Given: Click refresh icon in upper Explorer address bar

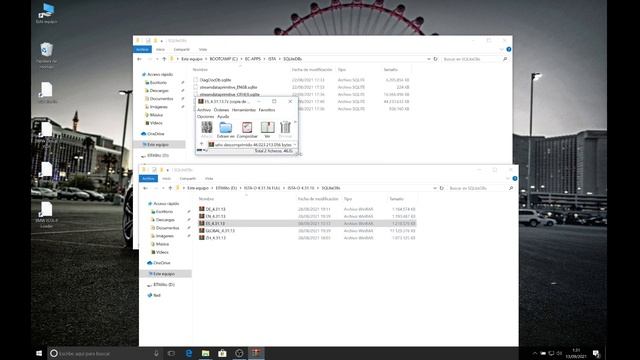Looking at the screenshot, I should point(436,59).
